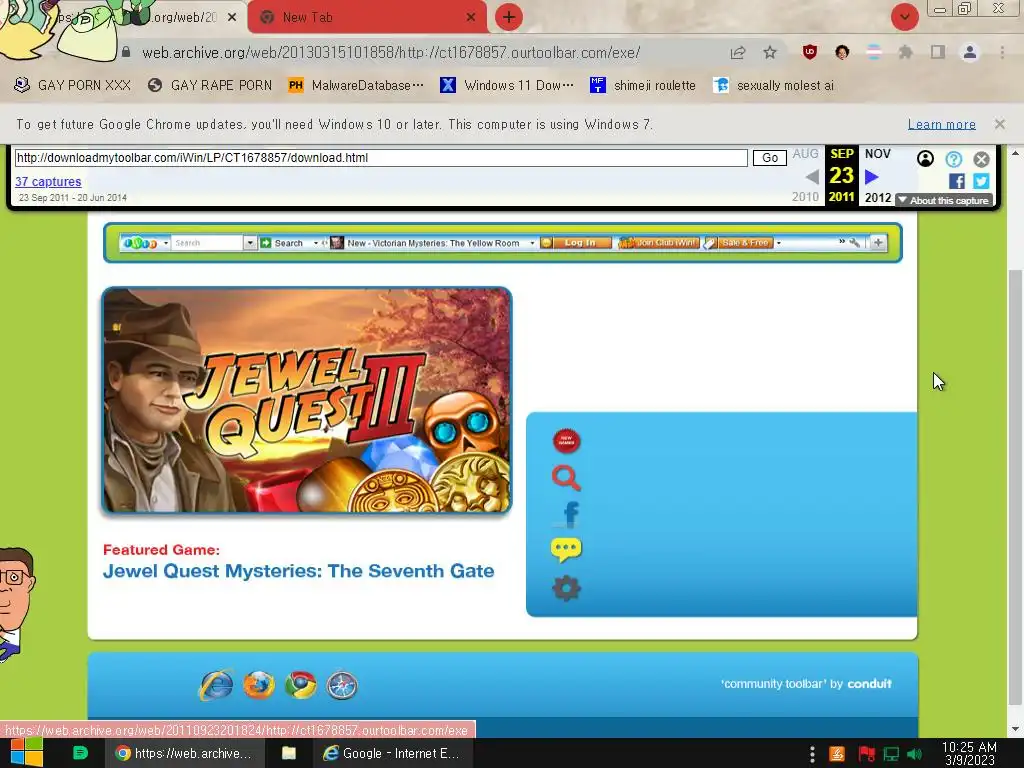
Task: Open Chrome three-dot menu
Action: pos(1002,52)
